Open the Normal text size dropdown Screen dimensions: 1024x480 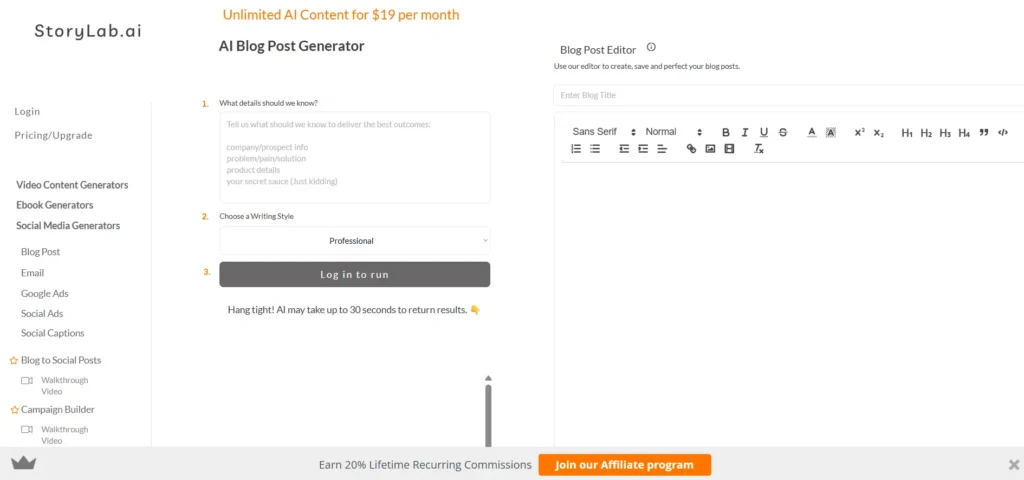(x=673, y=132)
